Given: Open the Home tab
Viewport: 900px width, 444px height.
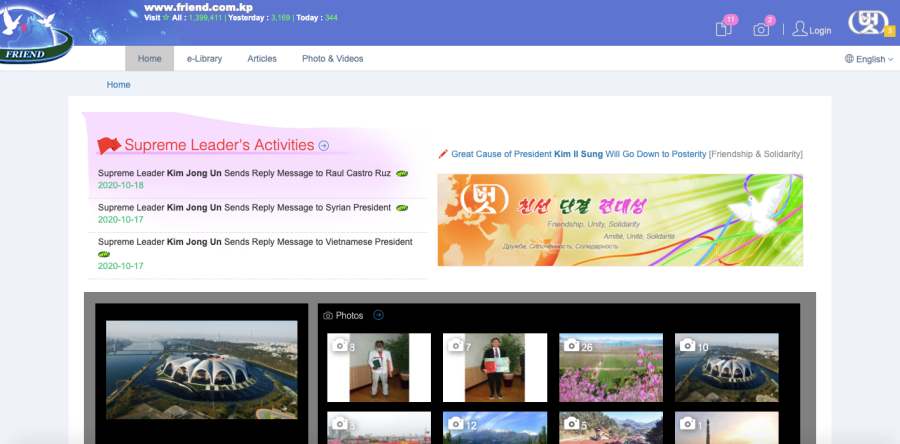Looking at the screenshot, I should 149,59.
